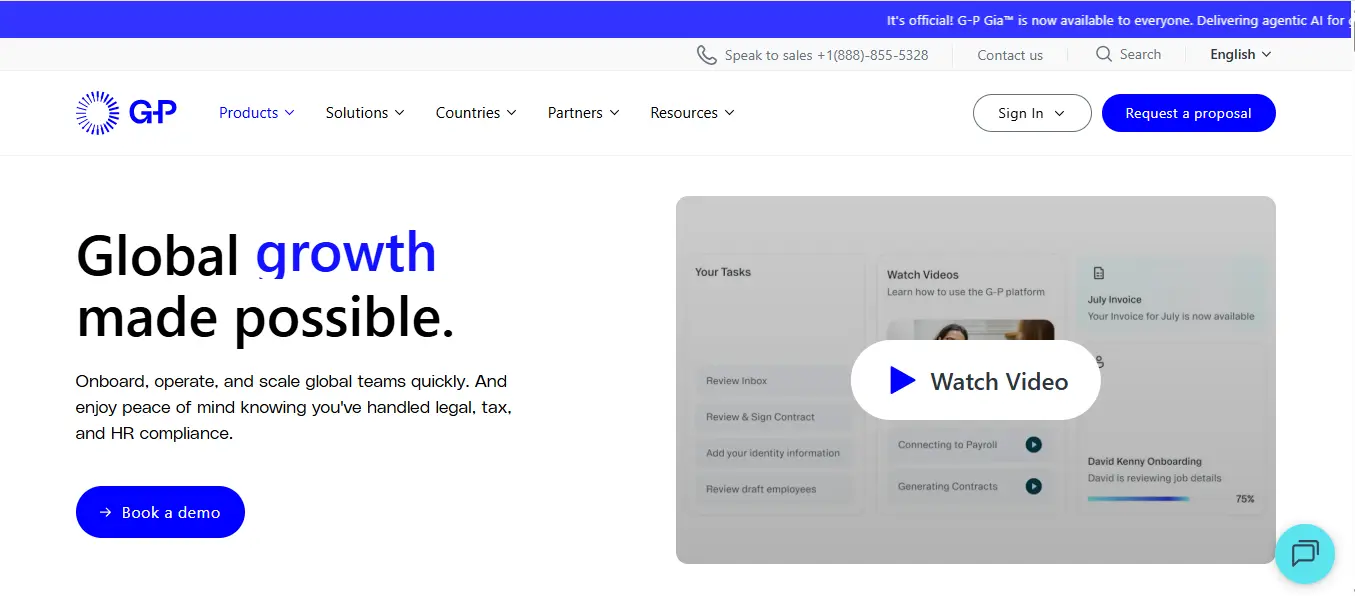Viewport: 1355px width, 596px height.
Task: Click the arrow icon in Book a demo
Action: click(x=106, y=512)
